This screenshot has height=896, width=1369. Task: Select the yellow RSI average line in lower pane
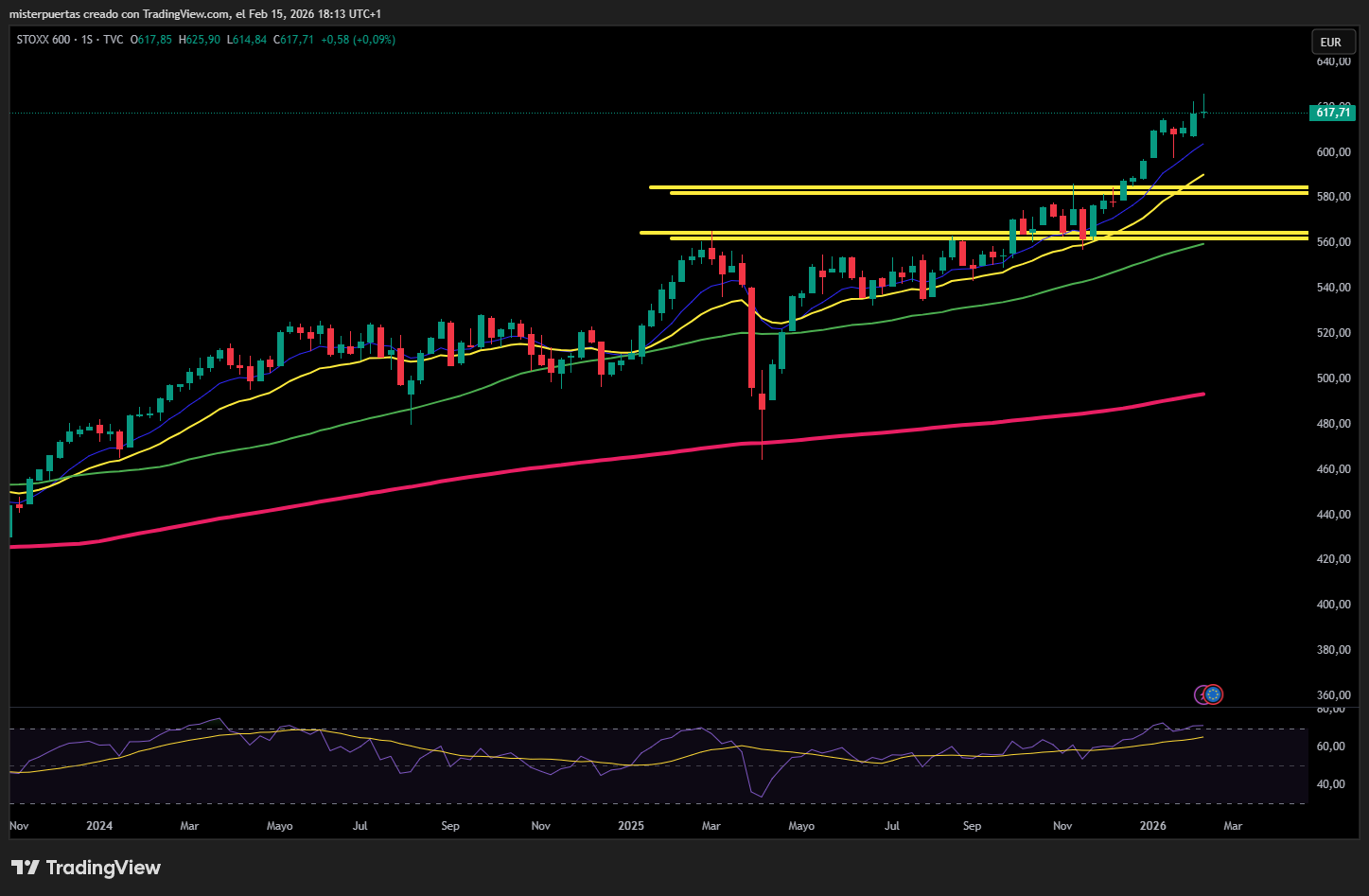606,757
